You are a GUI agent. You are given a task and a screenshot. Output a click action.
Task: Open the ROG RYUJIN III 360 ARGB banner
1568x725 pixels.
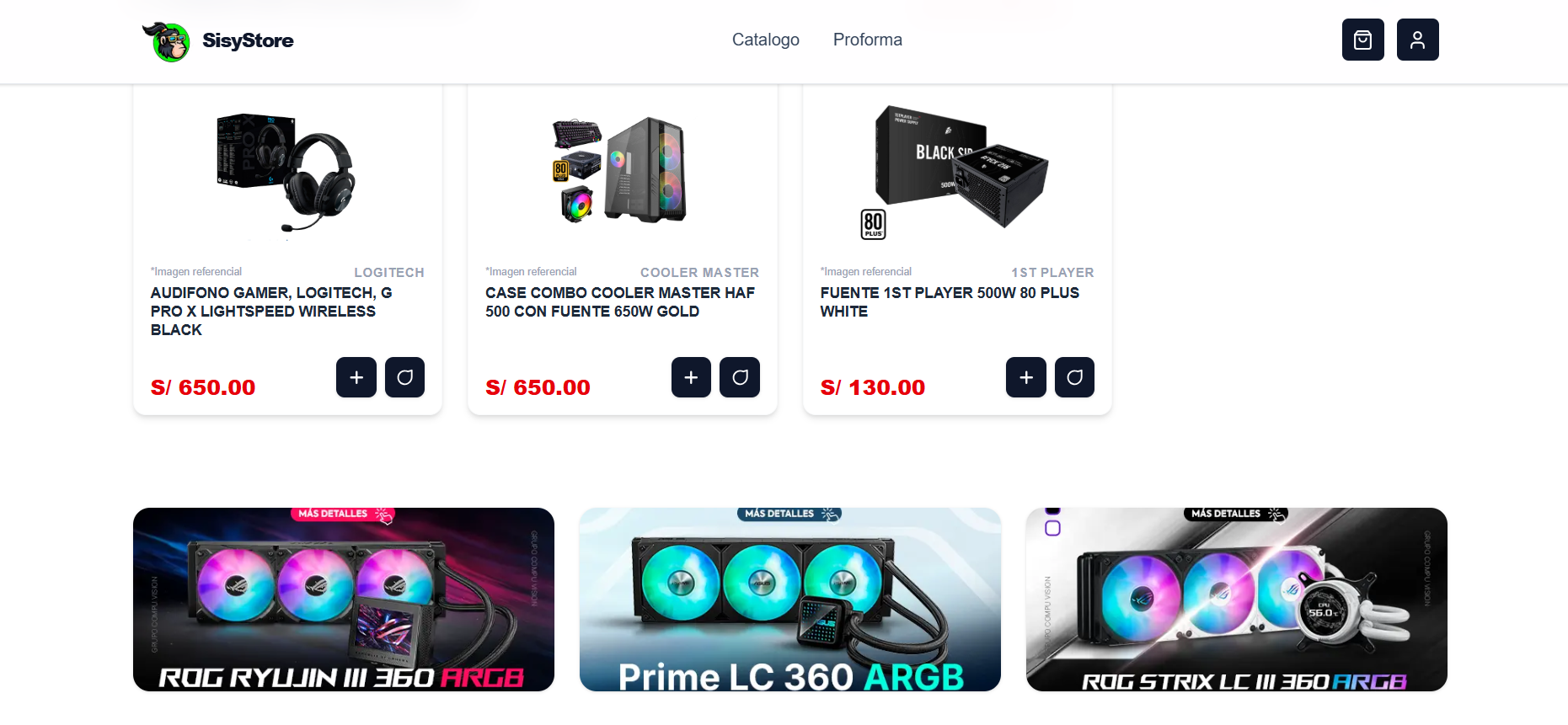coord(344,600)
